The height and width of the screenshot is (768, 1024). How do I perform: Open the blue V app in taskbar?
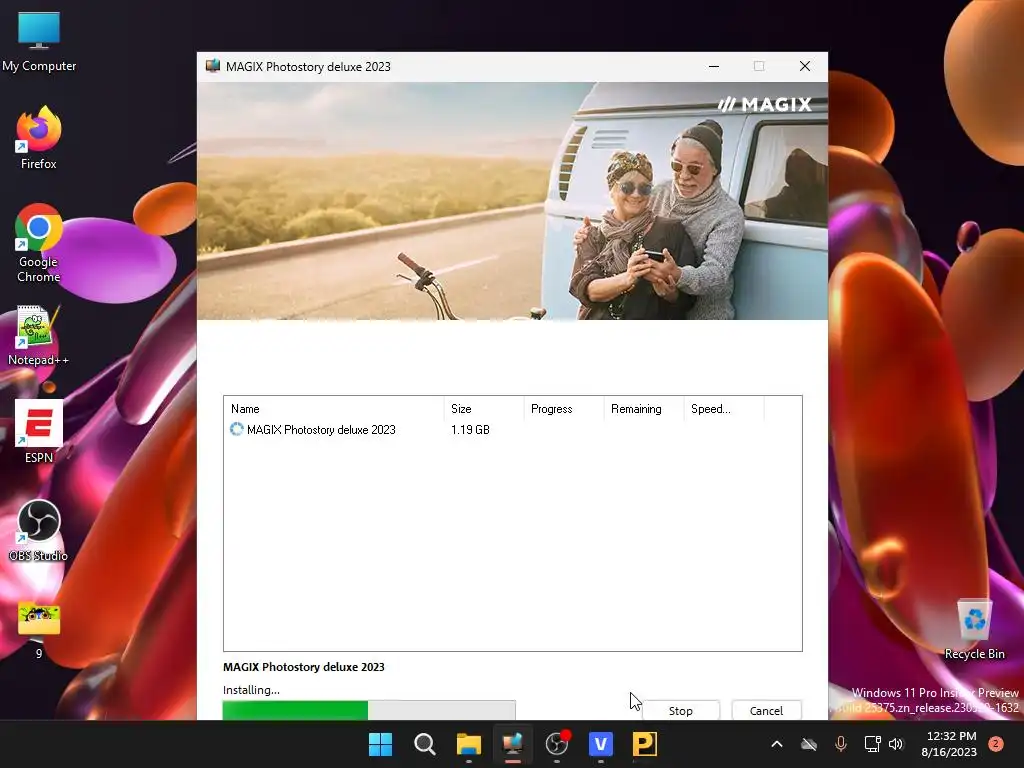601,744
